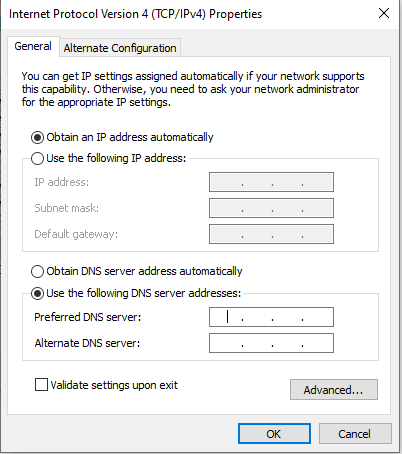Click the Cancel button
Viewport: 402px width, 454px height.
point(355,434)
